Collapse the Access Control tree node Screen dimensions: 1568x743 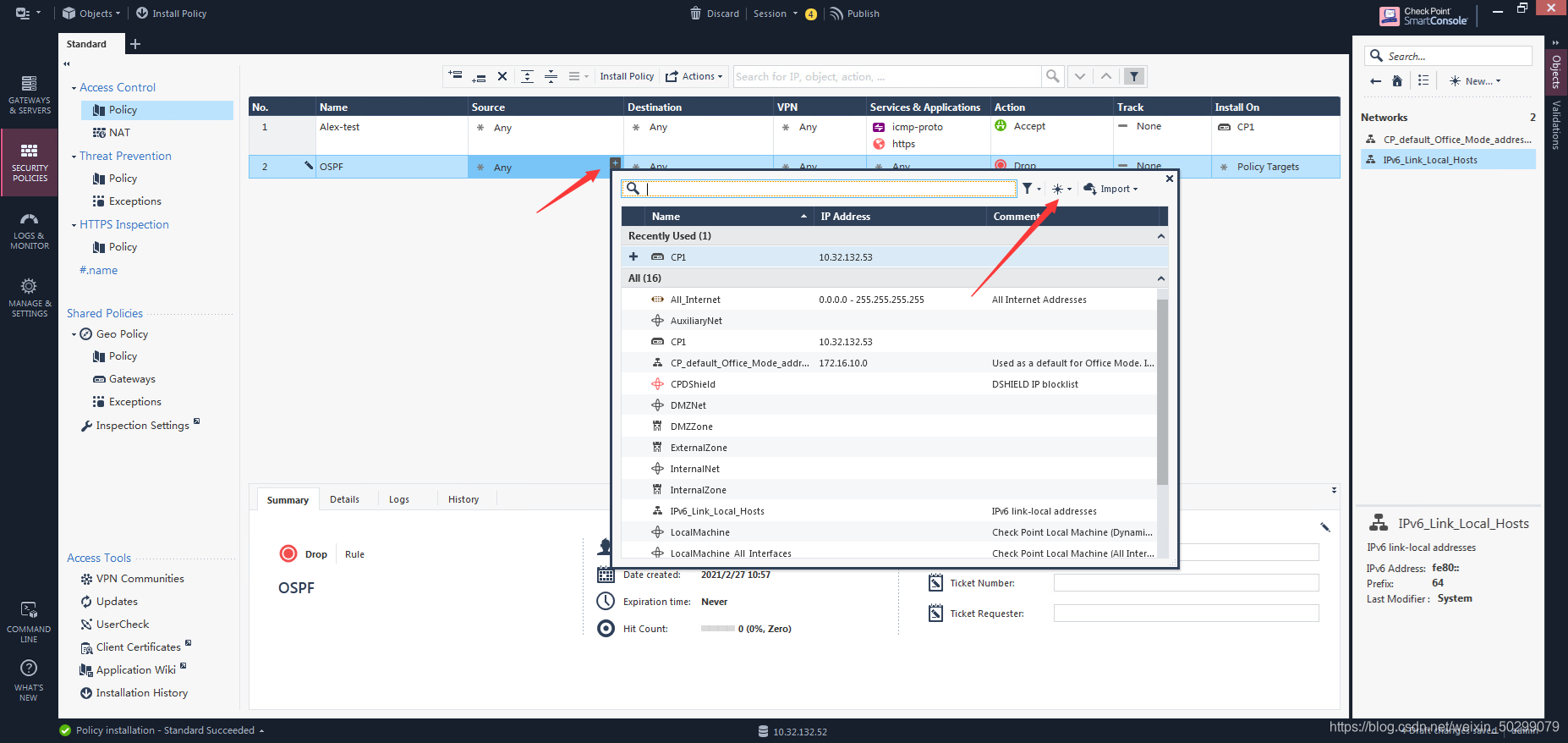tap(74, 88)
